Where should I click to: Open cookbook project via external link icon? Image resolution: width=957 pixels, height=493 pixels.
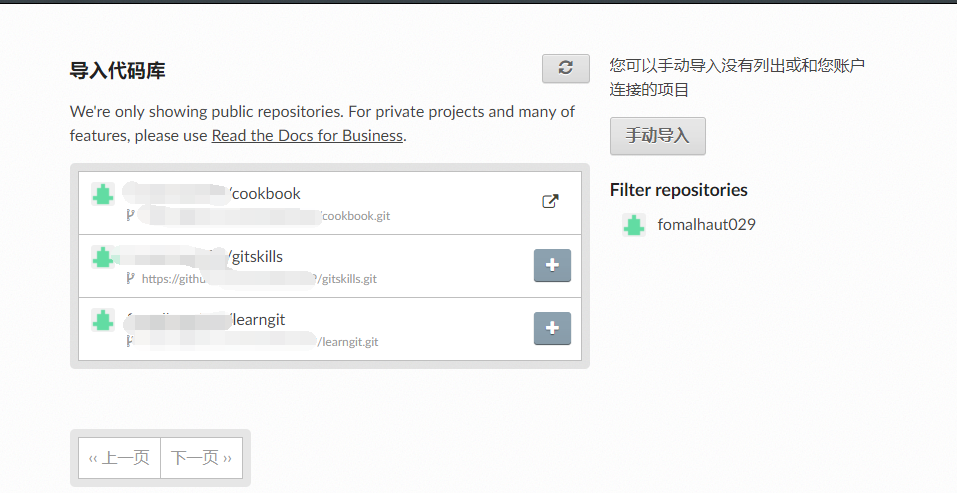pos(551,201)
